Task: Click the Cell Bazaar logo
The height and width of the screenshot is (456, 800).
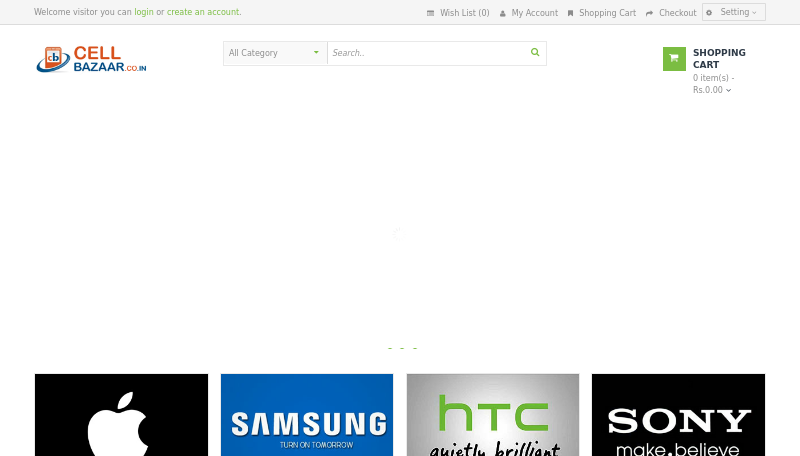Action: coord(91,59)
